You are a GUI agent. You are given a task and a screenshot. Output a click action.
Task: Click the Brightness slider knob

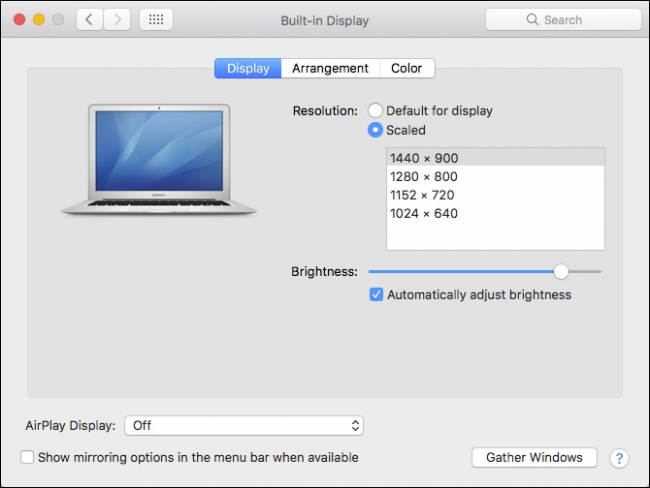tap(561, 272)
